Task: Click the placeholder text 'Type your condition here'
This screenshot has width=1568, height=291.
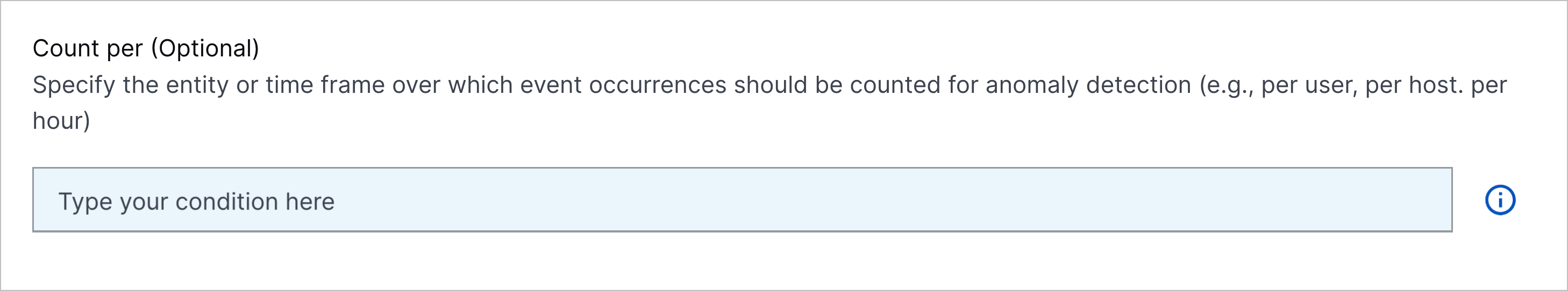Action: pyautogui.click(x=196, y=202)
